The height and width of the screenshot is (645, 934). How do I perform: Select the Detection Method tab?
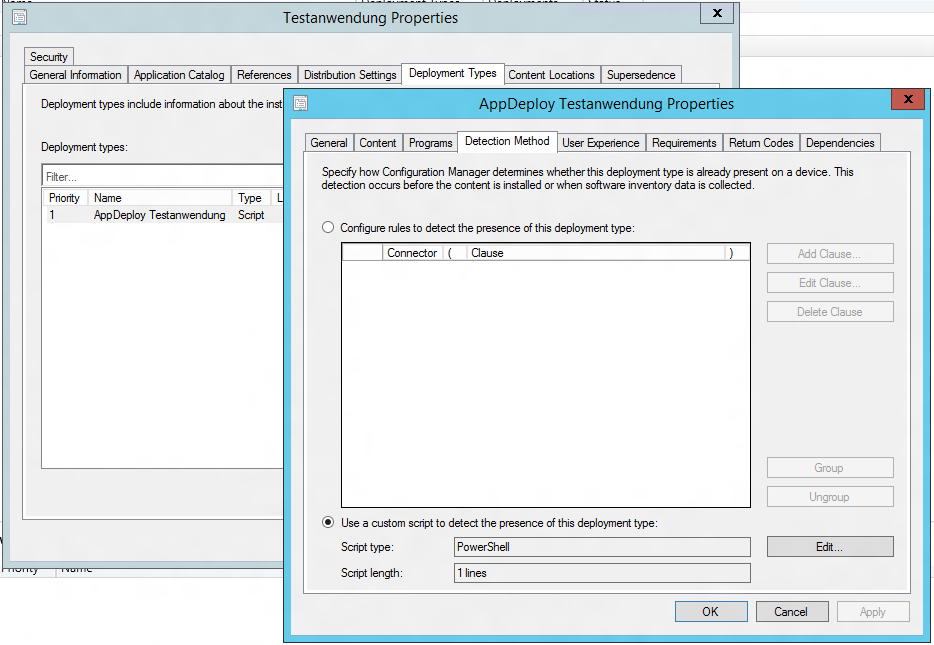point(507,141)
